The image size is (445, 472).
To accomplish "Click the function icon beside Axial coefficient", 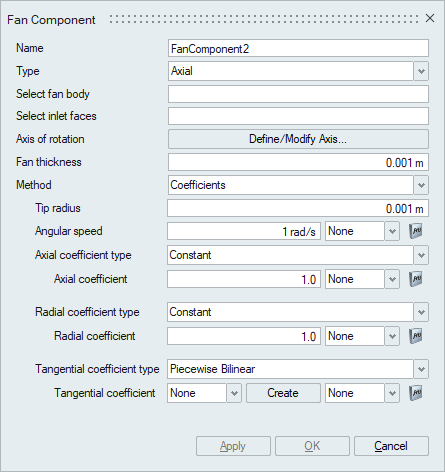I will (x=416, y=279).
